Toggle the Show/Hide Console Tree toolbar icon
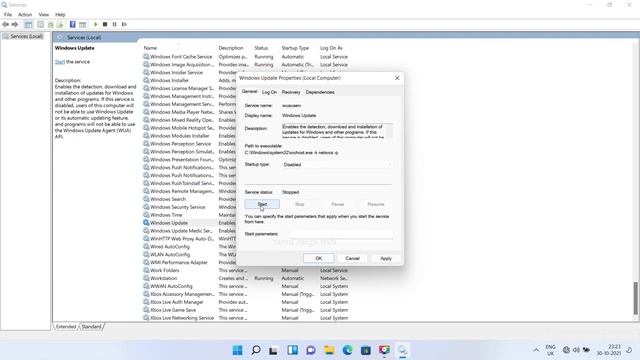Image resolution: width=640 pixels, height=360 pixels. coord(28,24)
